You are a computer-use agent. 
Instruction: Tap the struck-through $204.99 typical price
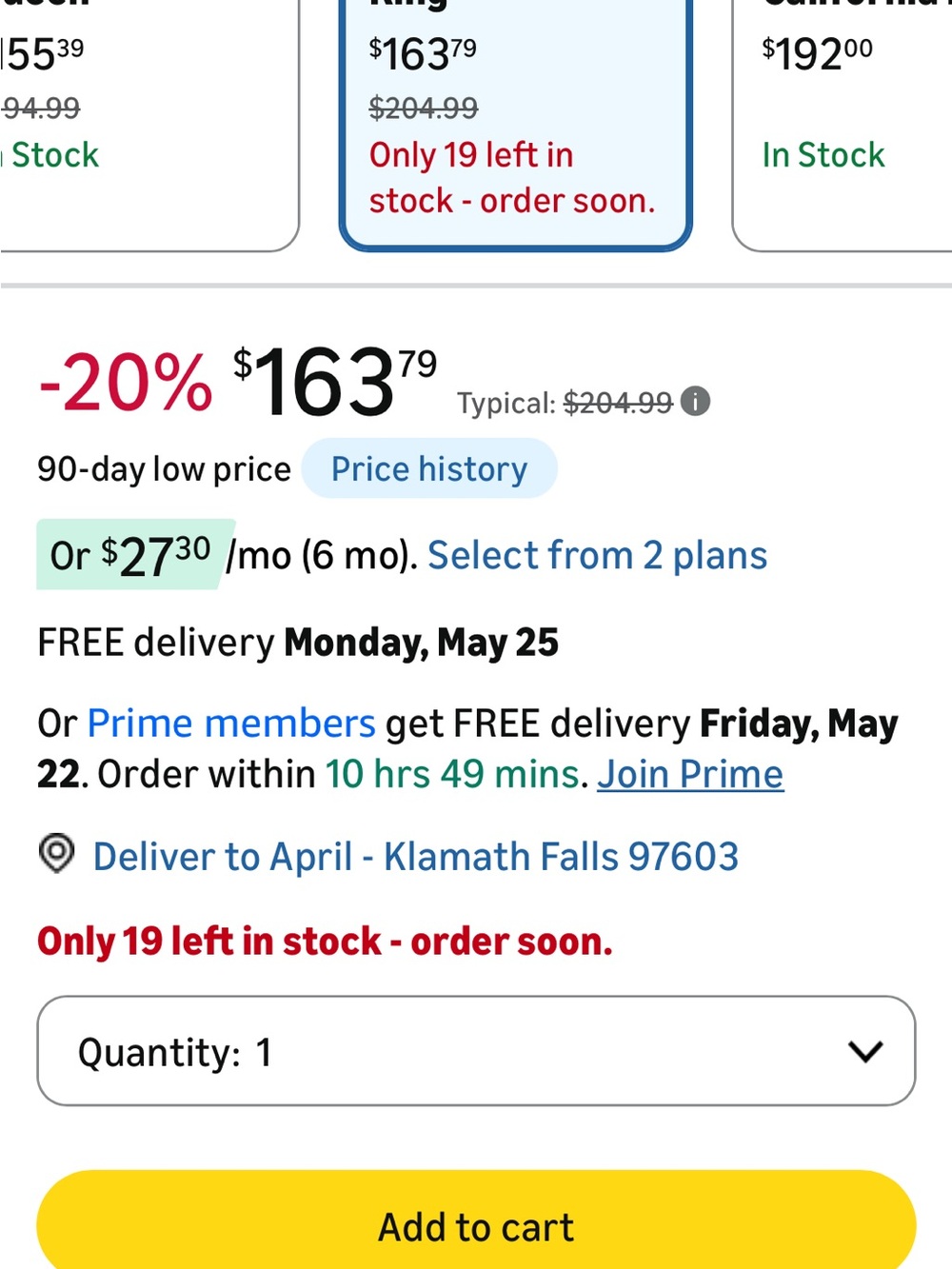click(x=618, y=403)
